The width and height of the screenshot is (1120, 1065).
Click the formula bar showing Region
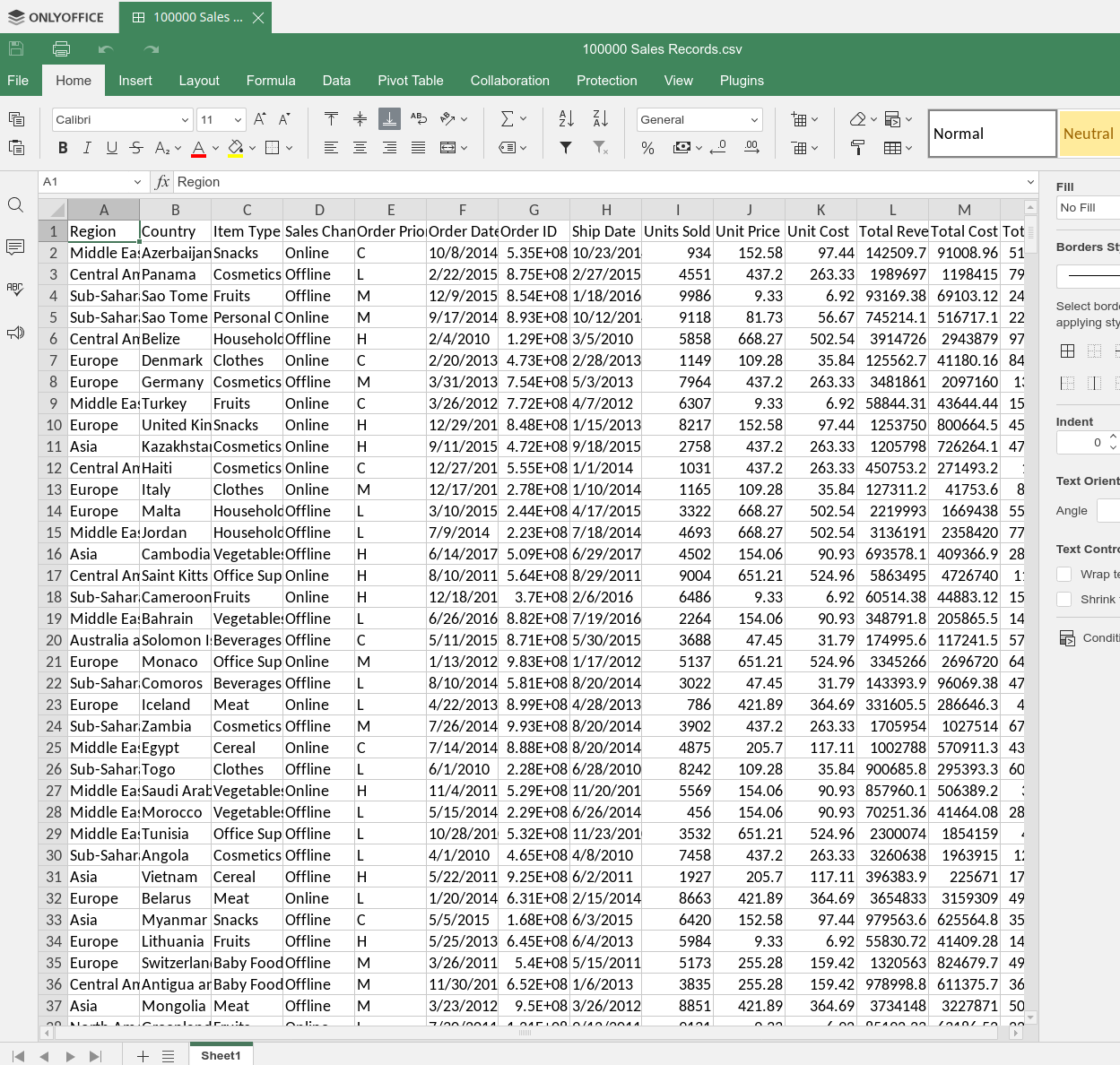click(599, 182)
